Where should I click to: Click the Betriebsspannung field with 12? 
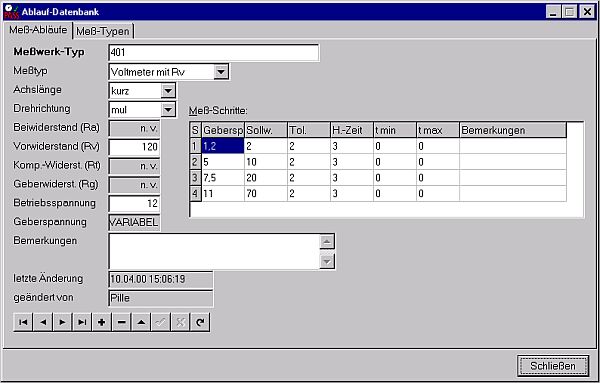134,204
